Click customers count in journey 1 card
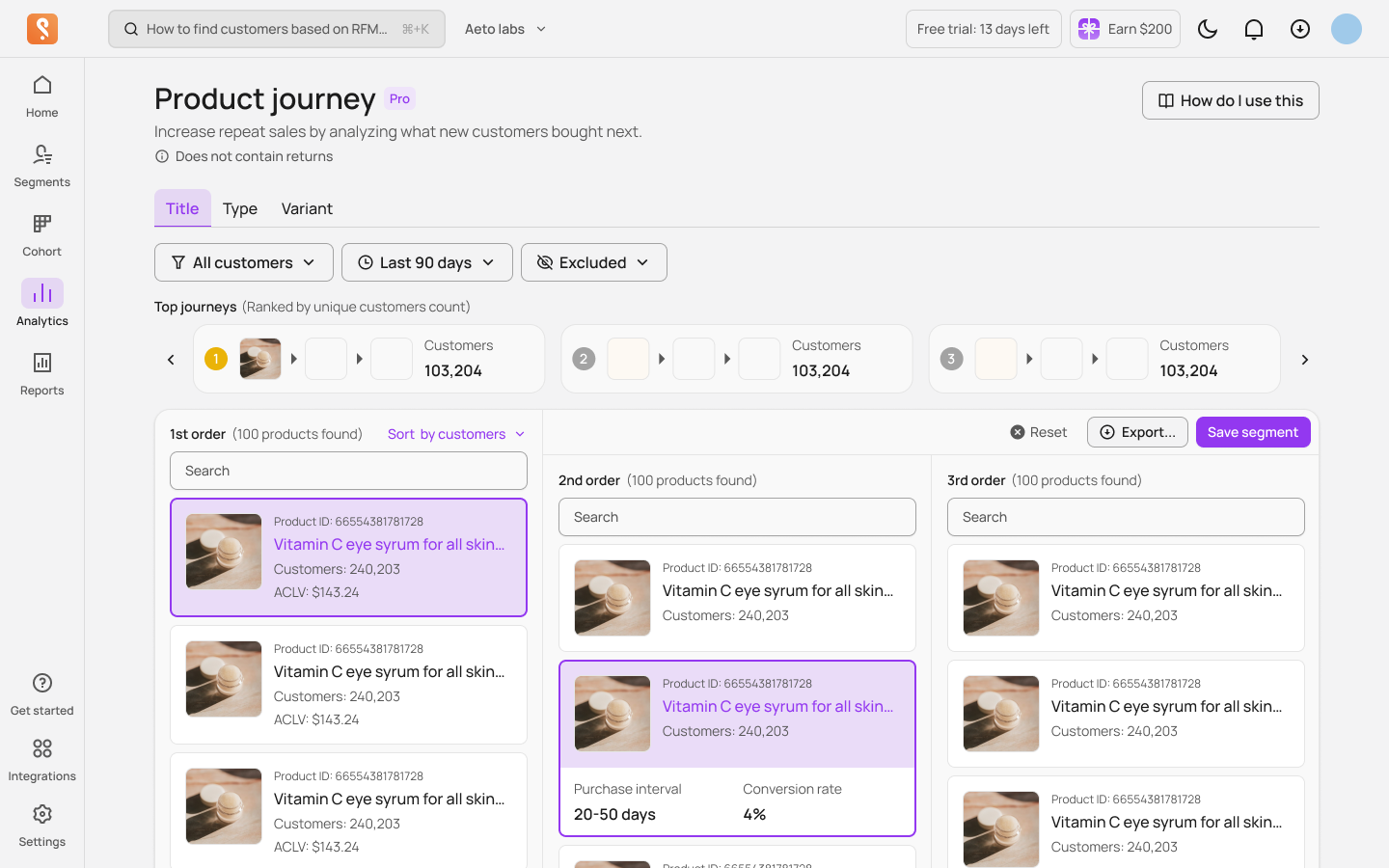The height and width of the screenshot is (868, 1389). click(x=453, y=370)
